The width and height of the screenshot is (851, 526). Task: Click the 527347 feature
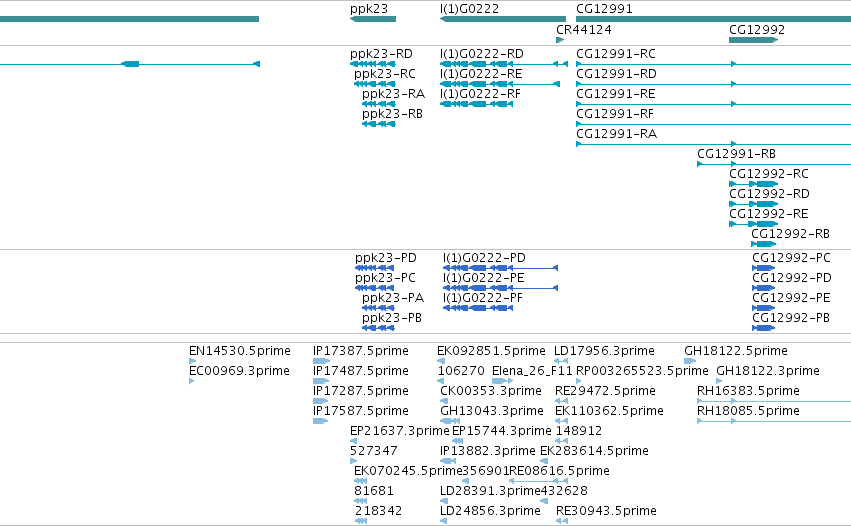coord(353,461)
